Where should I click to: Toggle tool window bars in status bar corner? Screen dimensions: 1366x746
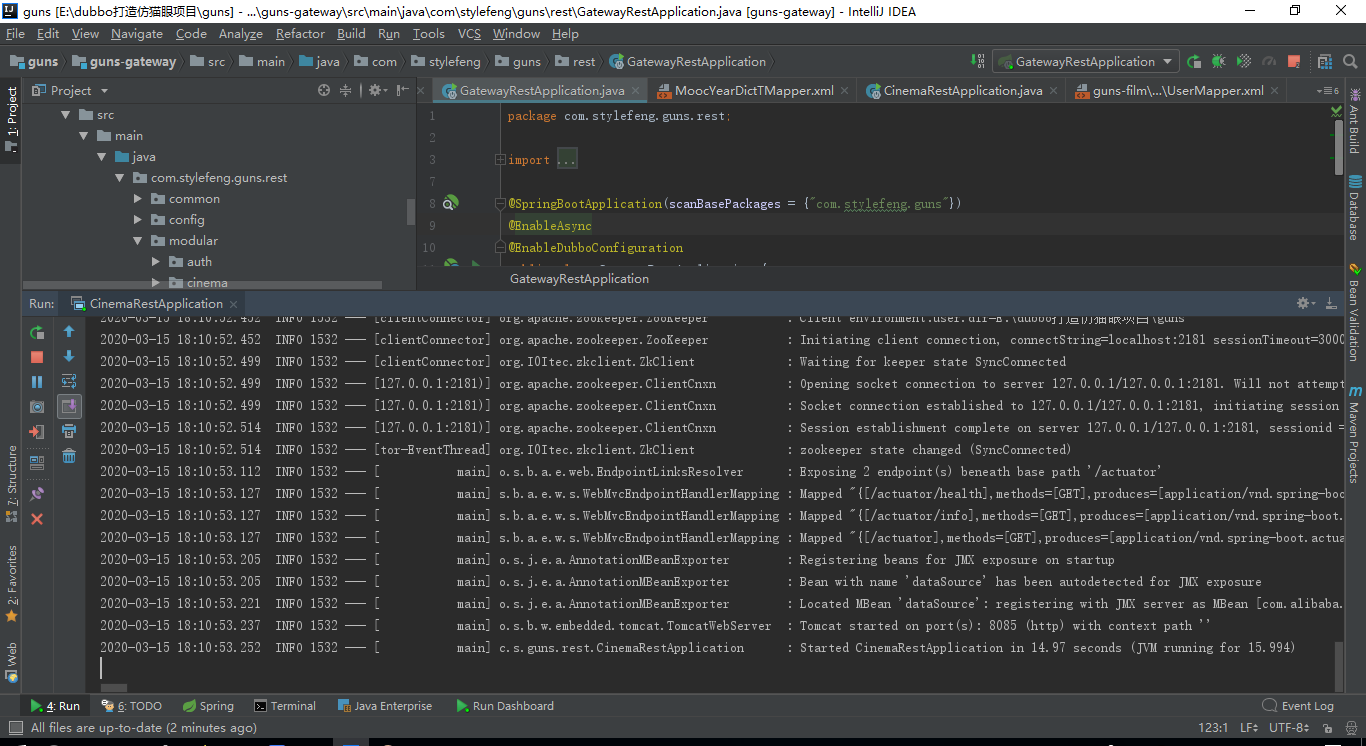coord(14,728)
